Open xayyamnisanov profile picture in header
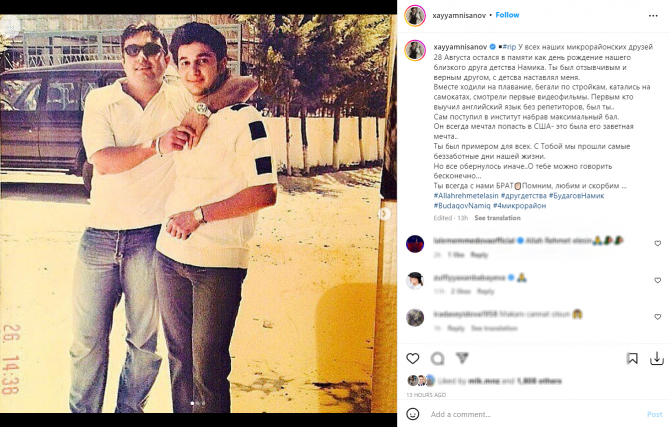 pyautogui.click(x=415, y=16)
